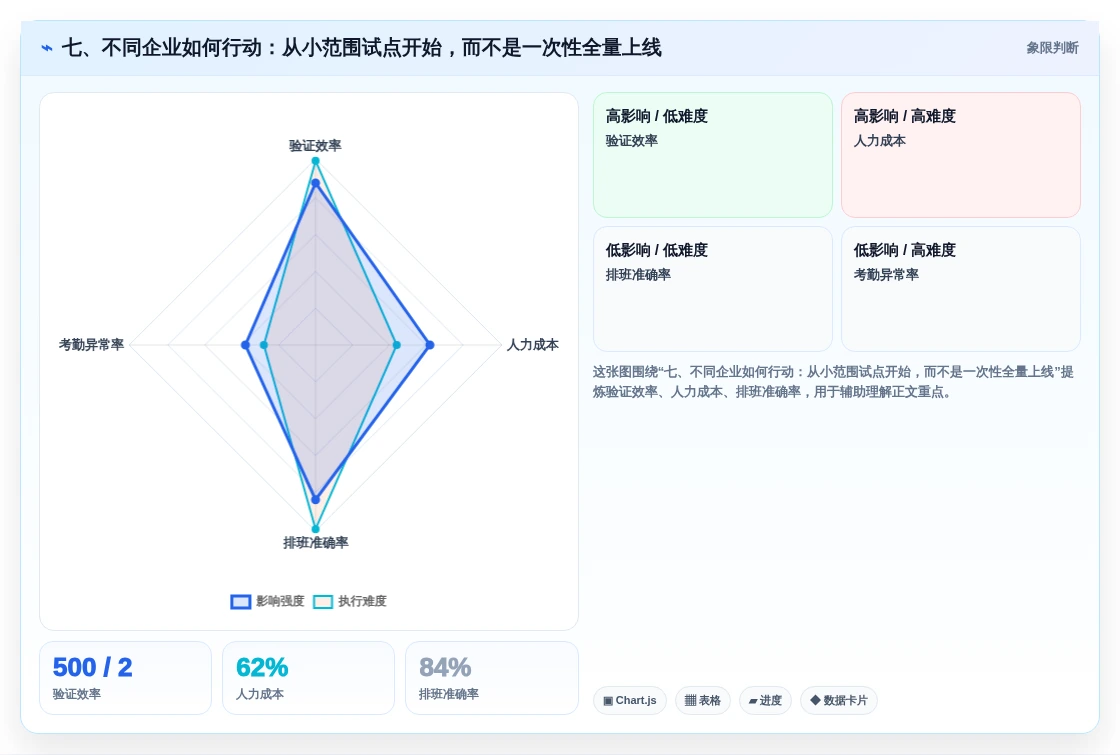The image size is (1120, 755).
Task: Click the 表格 chip grid icon
Action: [690, 701]
